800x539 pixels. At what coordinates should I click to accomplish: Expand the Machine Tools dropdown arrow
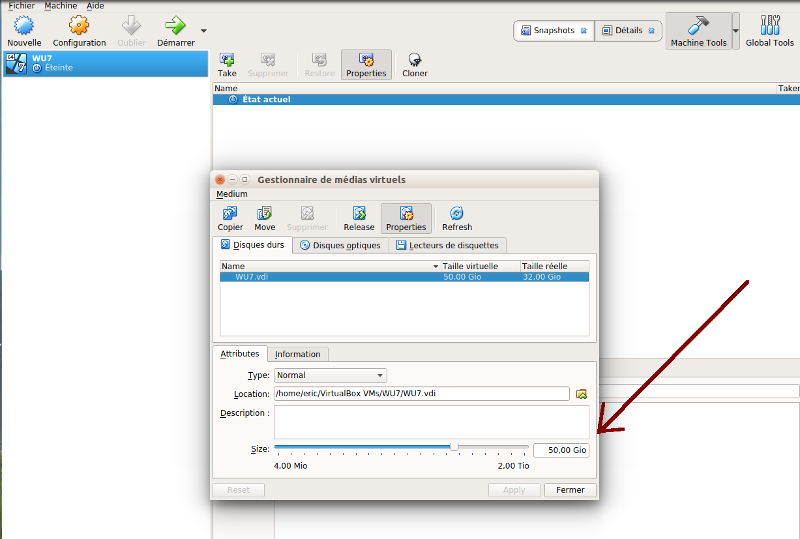click(x=737, y=31)
